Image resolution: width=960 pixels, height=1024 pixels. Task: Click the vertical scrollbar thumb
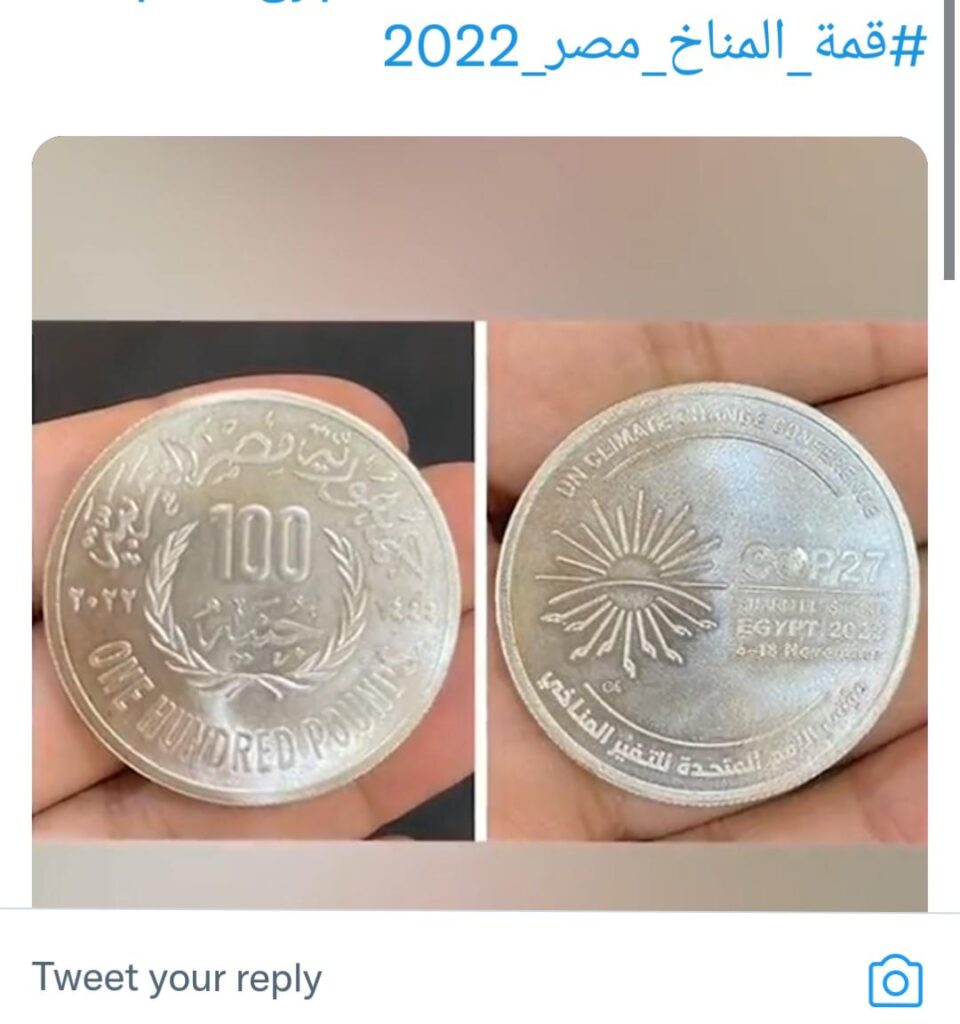[x=950, y=140]
